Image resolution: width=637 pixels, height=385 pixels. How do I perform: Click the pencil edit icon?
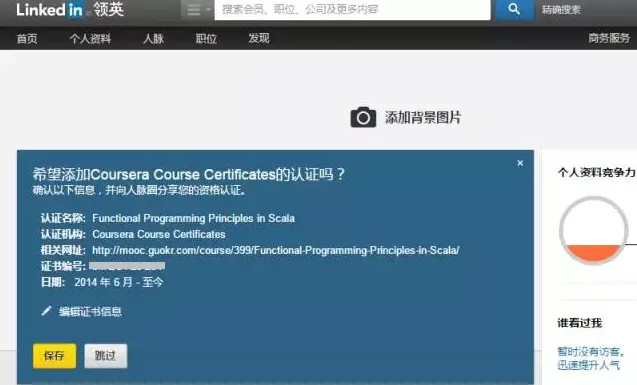pos(46,311)
